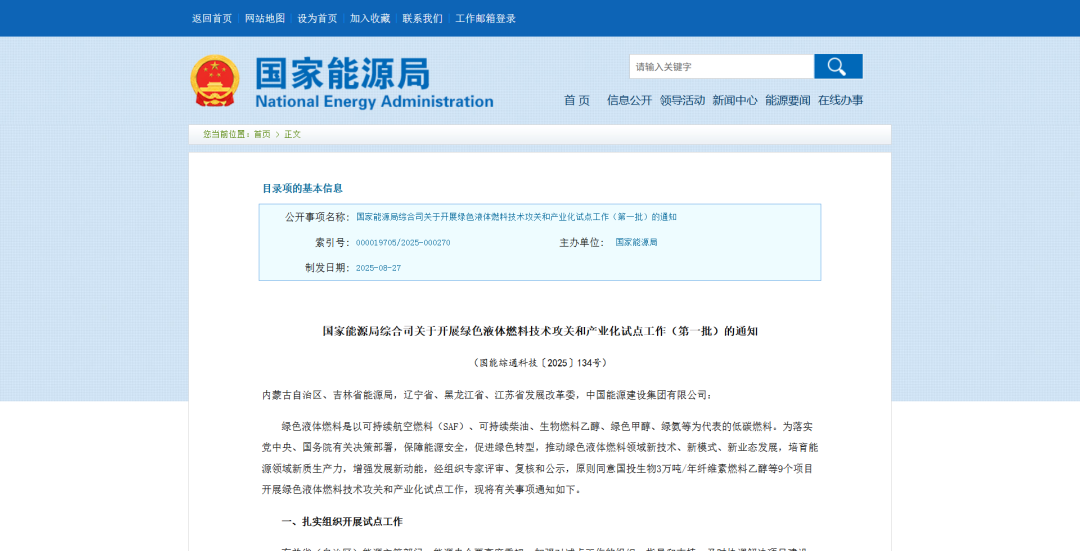Click document number 国能综通科技〔2025〕134号
This screenshot has width=1080, height=551.
coord(540,362)
